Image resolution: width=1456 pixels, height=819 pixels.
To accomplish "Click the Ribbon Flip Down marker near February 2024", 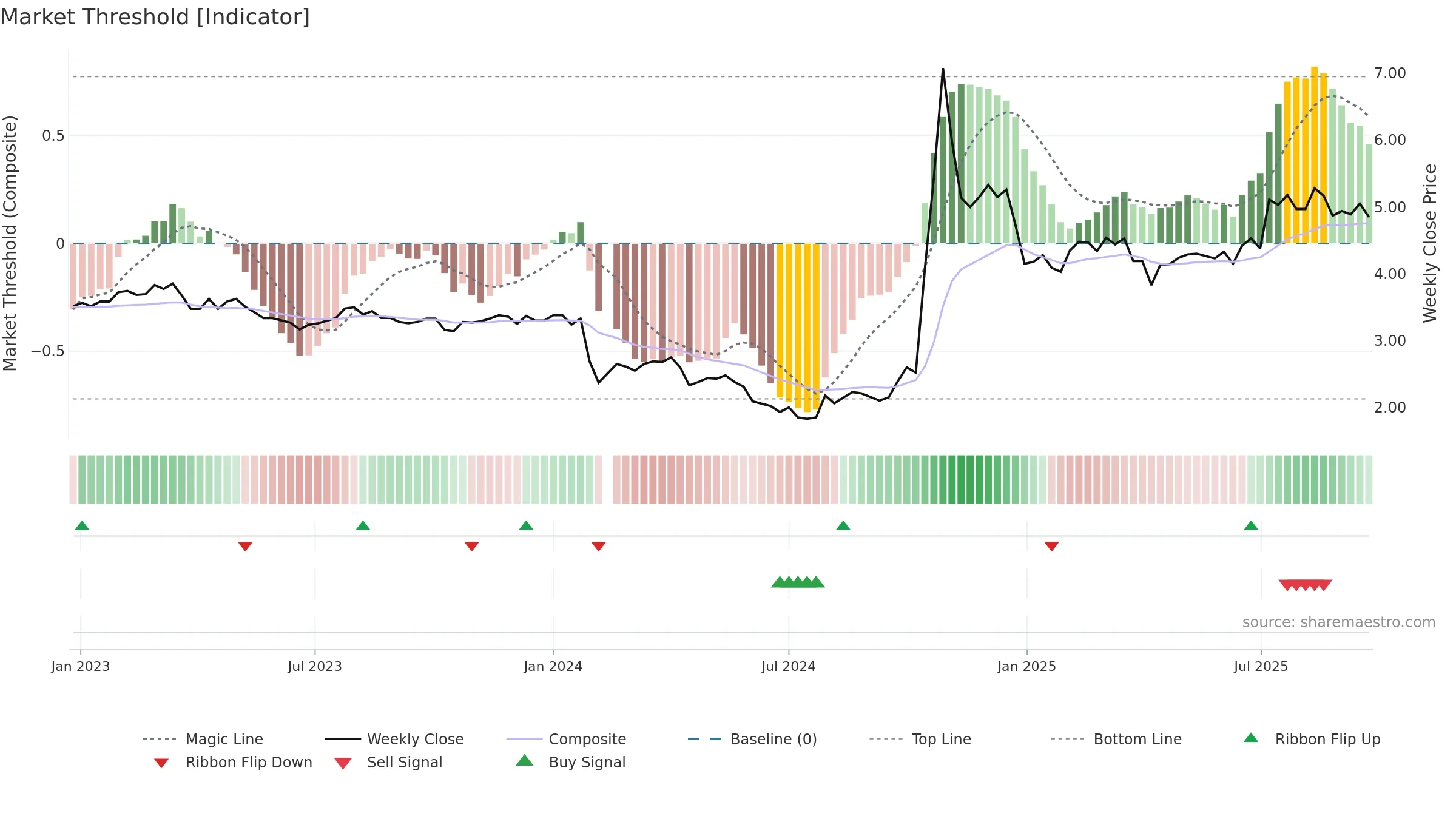I will 598,547.
